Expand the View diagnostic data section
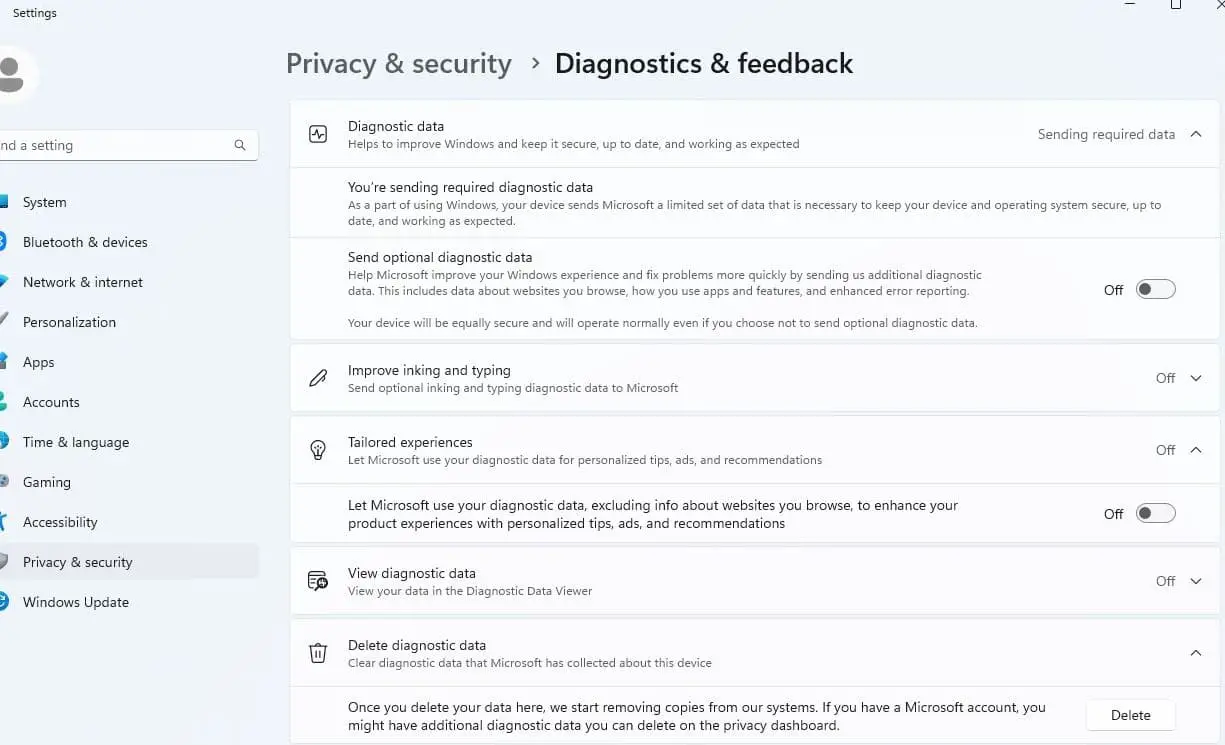 tap(1195, 581)
